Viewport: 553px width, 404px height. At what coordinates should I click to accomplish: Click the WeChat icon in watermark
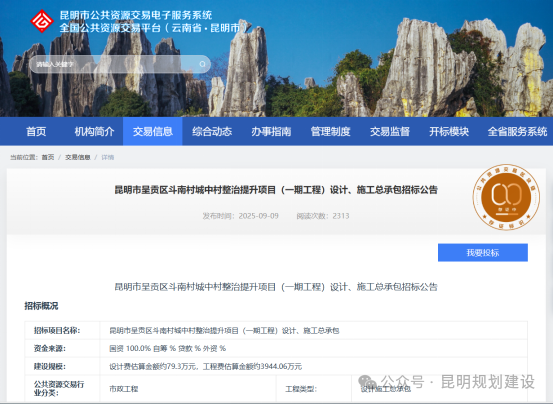pyautogui.click(x=367, y=382)
